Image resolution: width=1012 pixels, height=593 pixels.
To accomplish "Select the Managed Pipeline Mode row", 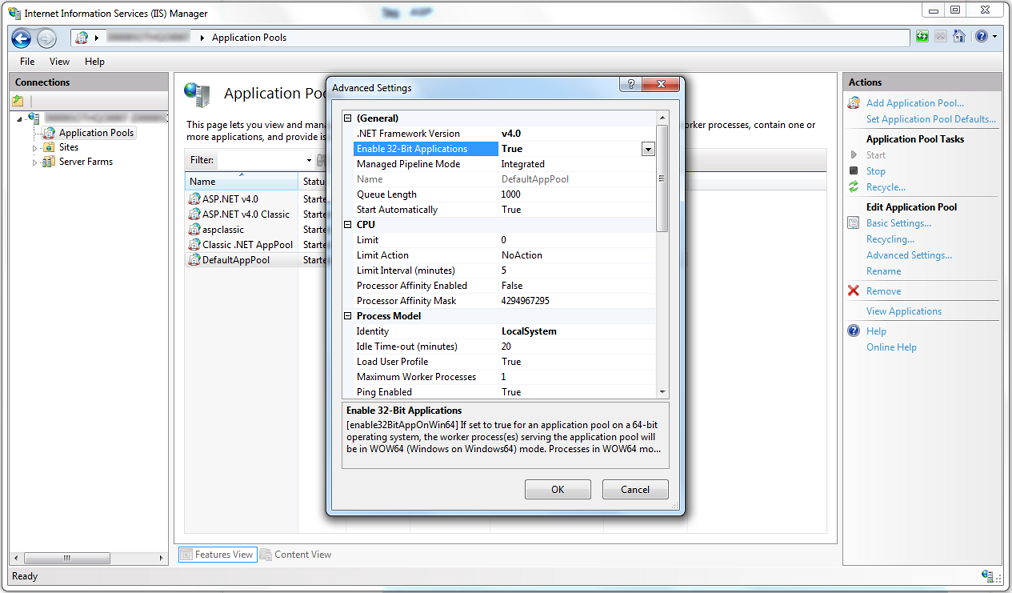I will 505,164.
